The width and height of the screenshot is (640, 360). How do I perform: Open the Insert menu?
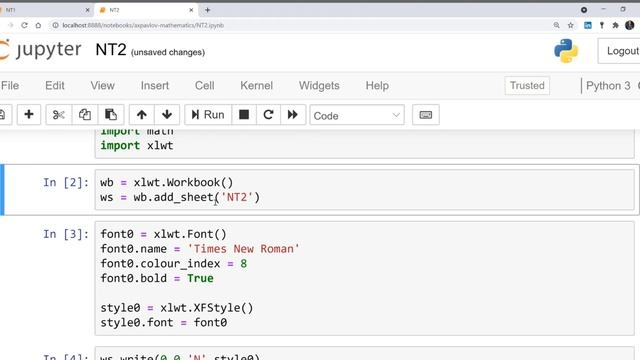(x=155, y=86)
